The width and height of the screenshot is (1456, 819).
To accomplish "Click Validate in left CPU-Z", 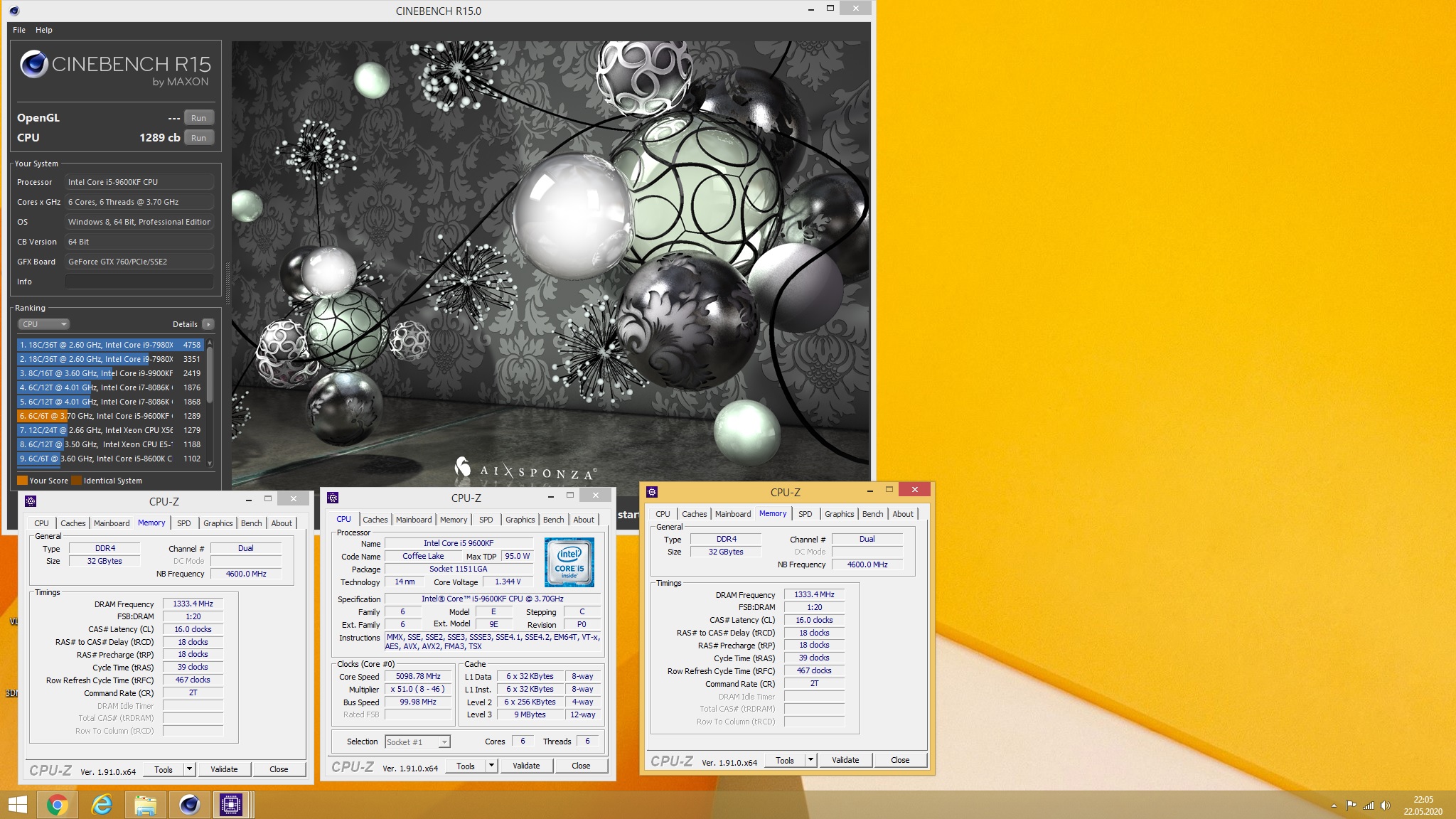I will (x=224, y=769).
